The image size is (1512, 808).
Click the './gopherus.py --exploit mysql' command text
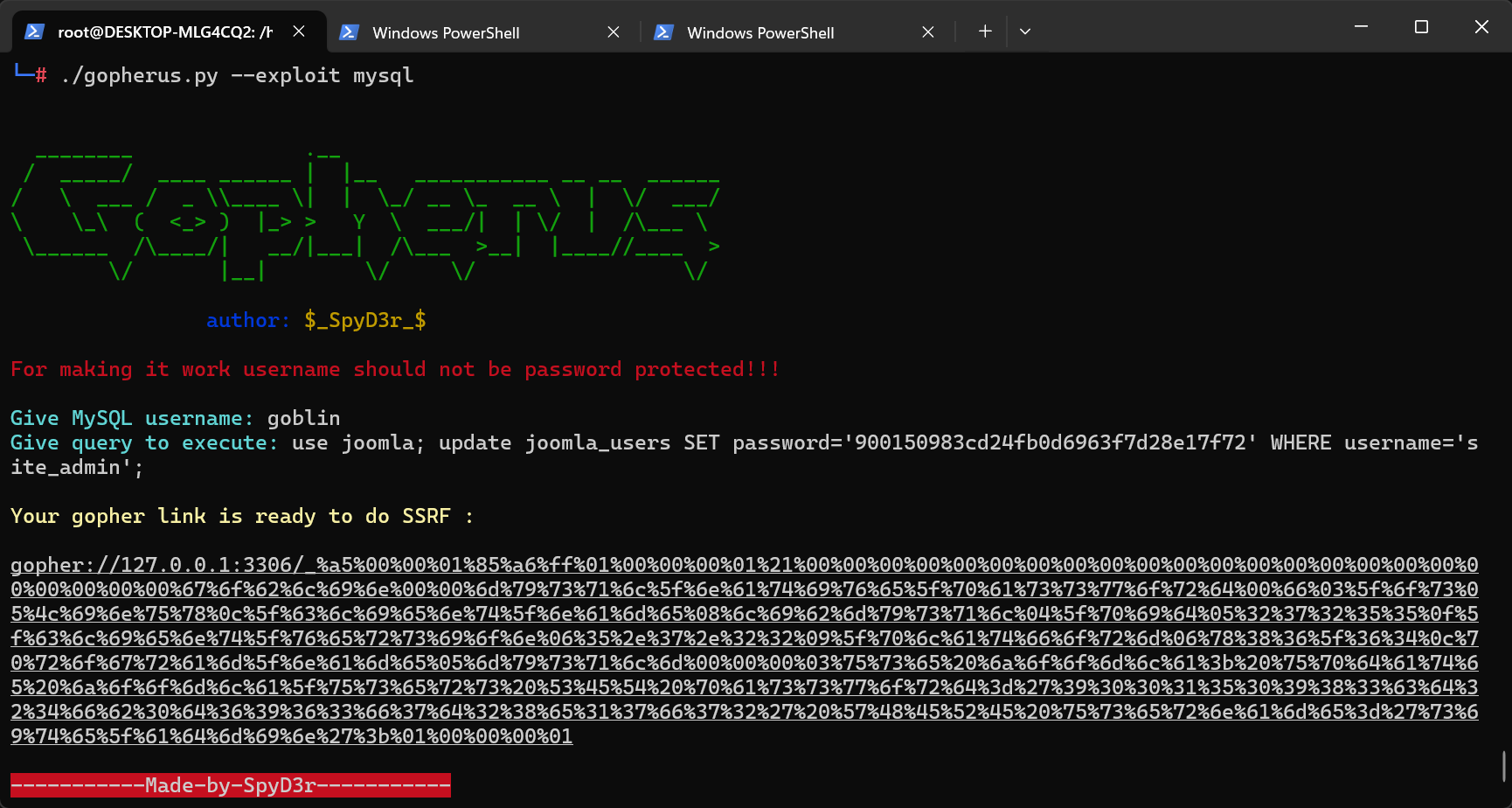pos(237,75)
